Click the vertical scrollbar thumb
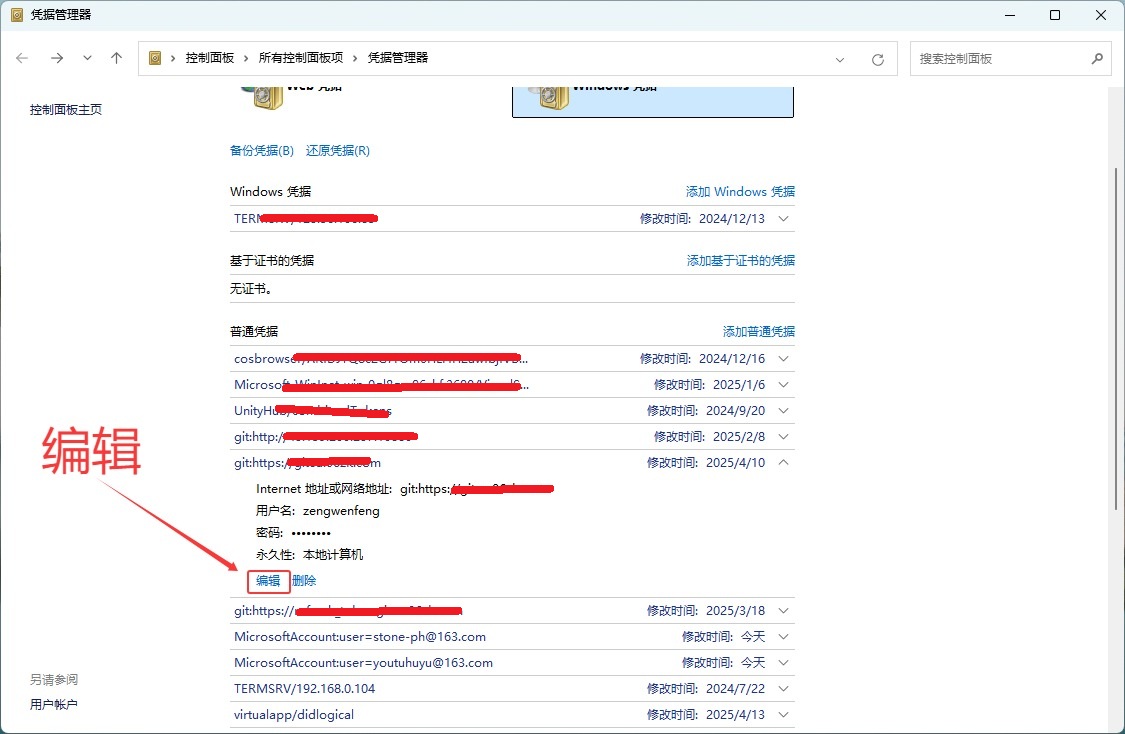 pyautogui.click(x=1116, y=337)
